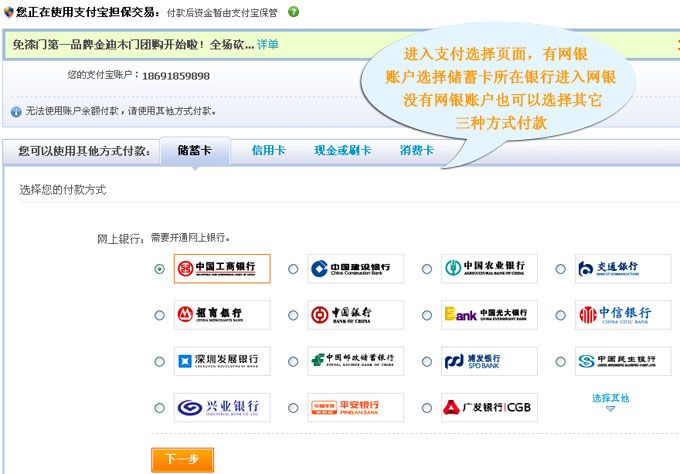The image size is (680, 474).
Task: Choose the 中国民生银行 radio button
Action: pos(560,362)
